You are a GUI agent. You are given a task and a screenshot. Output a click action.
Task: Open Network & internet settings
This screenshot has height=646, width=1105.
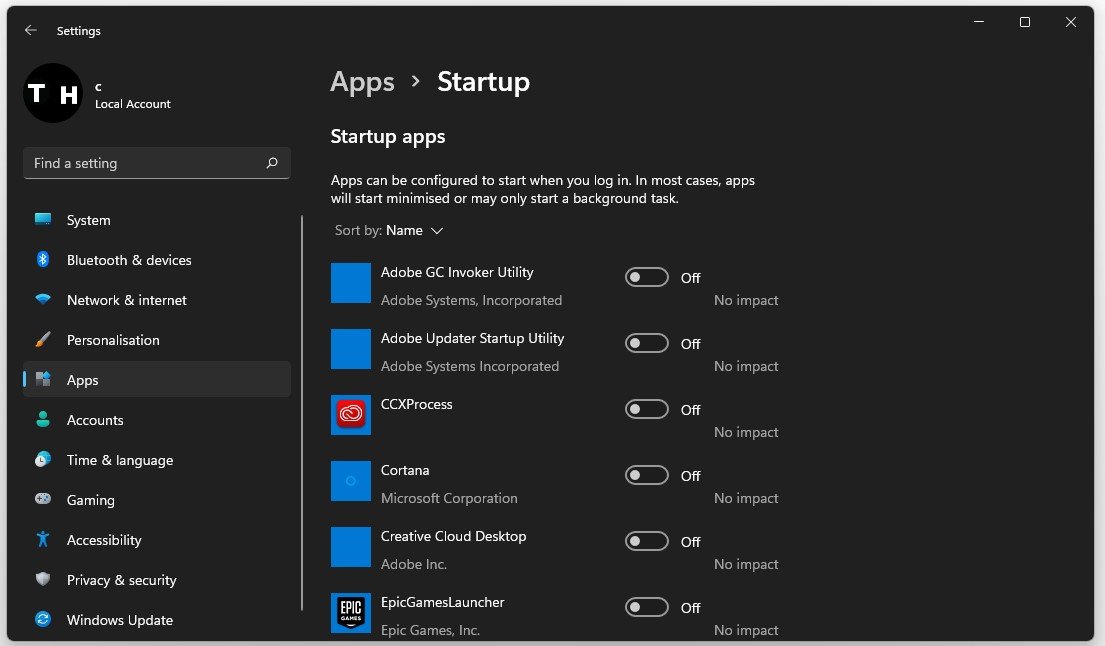pyautogui.click(x=157, y=300)
